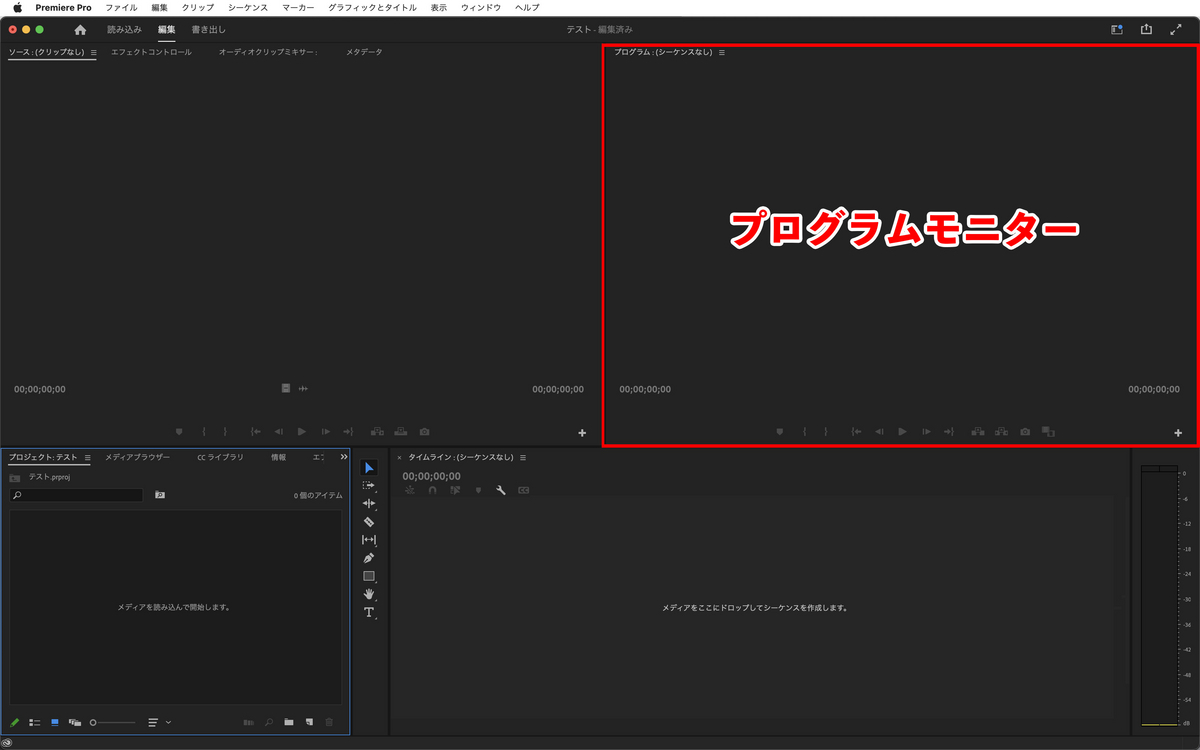This screenshot has height=750, width=1200.
Task: Switch Project panel to freeform view
Action: (x=75, y=722)
